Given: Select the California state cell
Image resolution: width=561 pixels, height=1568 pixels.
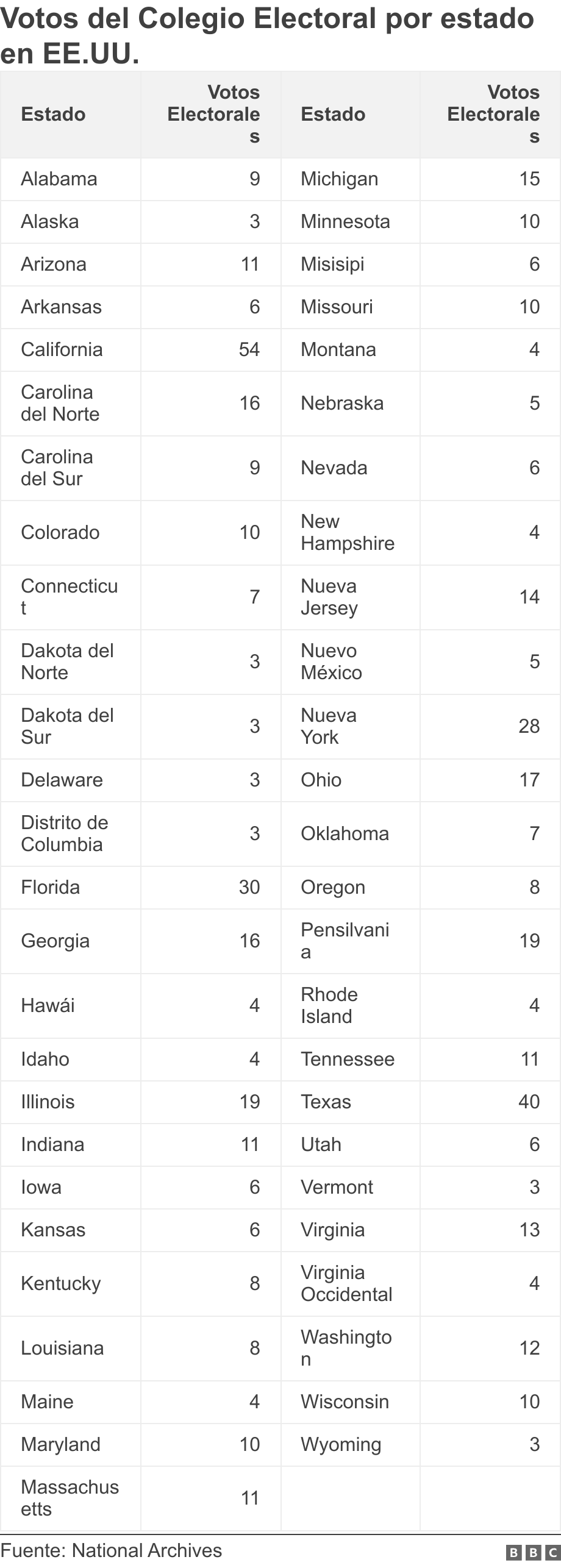Looking at the screenshot, I should [62, 349].
